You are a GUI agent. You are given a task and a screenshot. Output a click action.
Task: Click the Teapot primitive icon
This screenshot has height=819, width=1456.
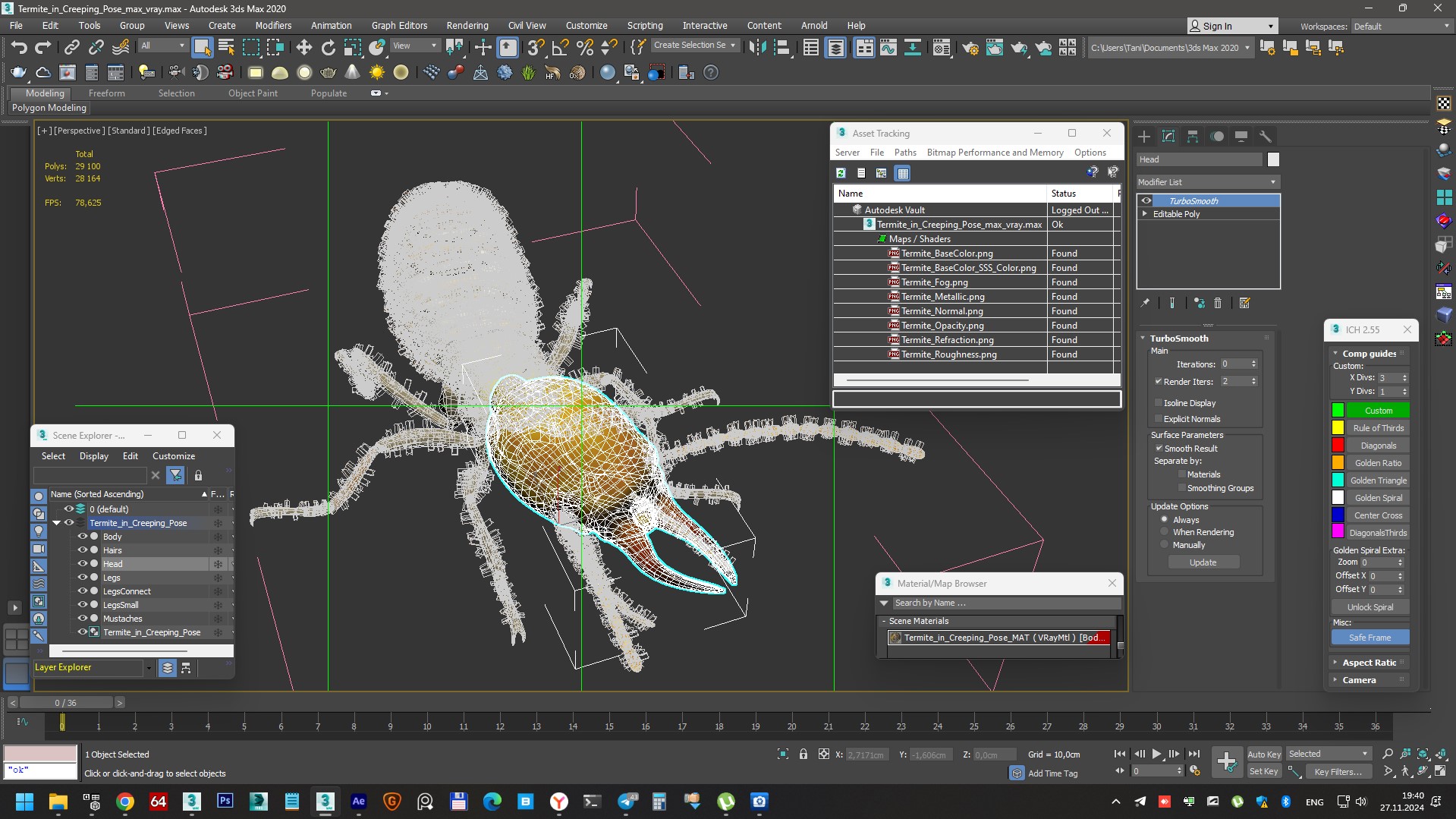(x=328, y=73)
